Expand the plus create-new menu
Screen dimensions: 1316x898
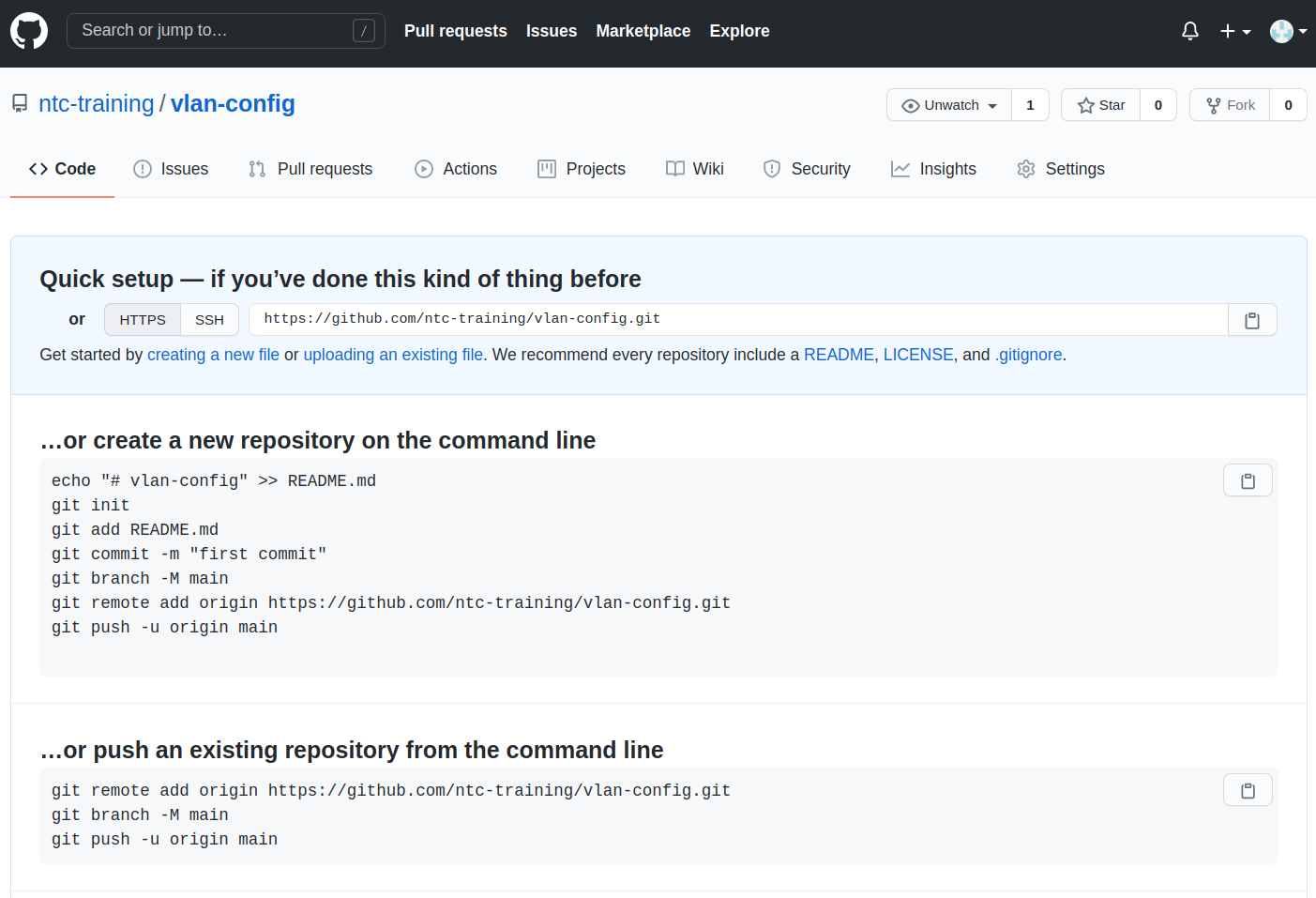pyautogui.click(x=1234, y=31)
